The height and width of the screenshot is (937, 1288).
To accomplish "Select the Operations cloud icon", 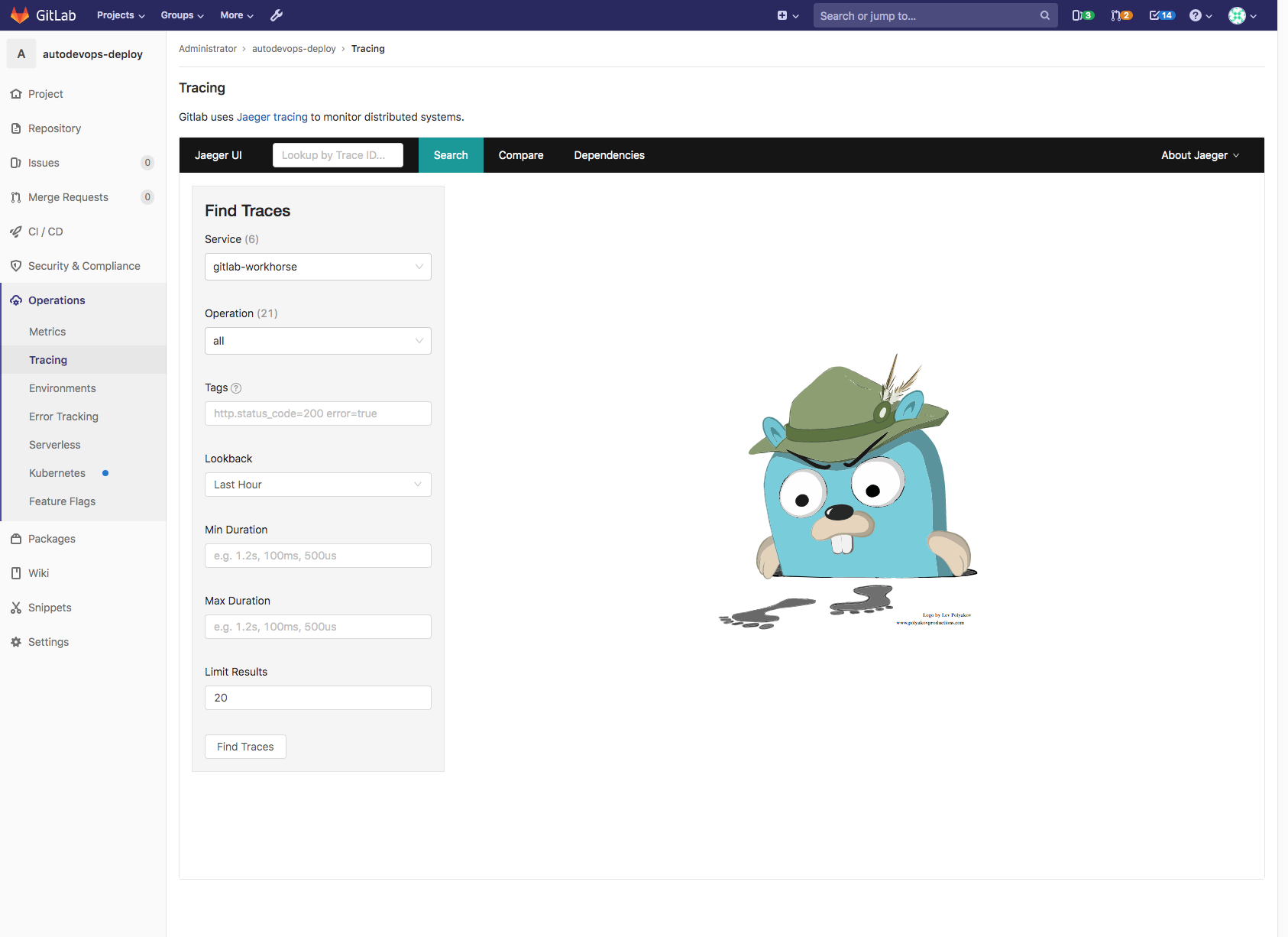I will (x=16, y=300).
